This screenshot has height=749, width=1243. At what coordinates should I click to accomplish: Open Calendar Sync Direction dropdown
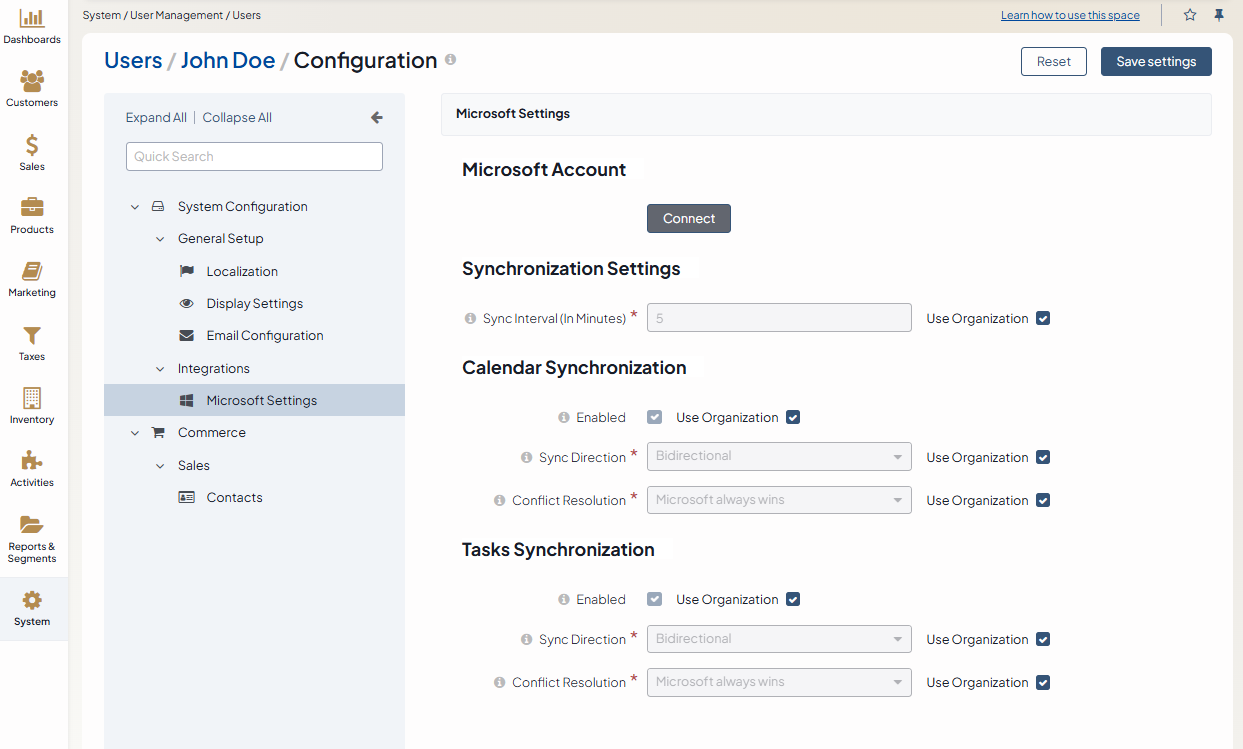(x=779, y=457)
